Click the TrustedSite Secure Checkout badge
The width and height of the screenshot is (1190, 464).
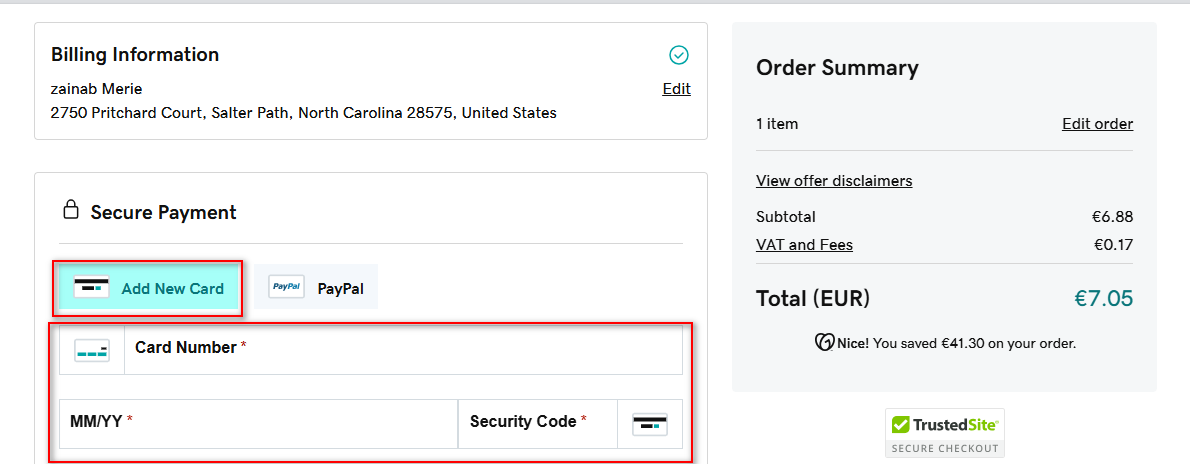pyautogui.click(x=944, y=433)
